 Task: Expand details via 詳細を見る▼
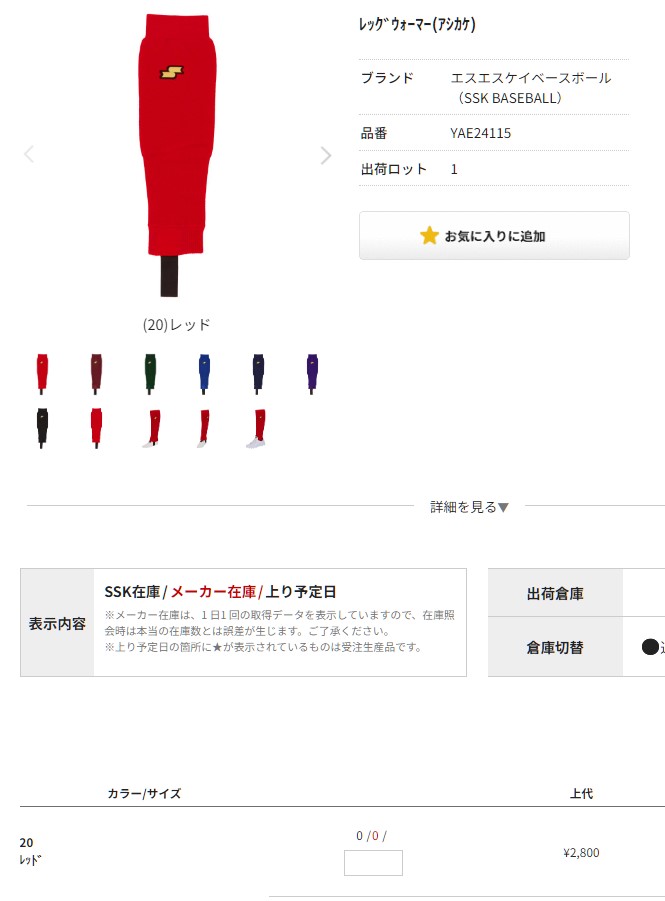point(470,507)
